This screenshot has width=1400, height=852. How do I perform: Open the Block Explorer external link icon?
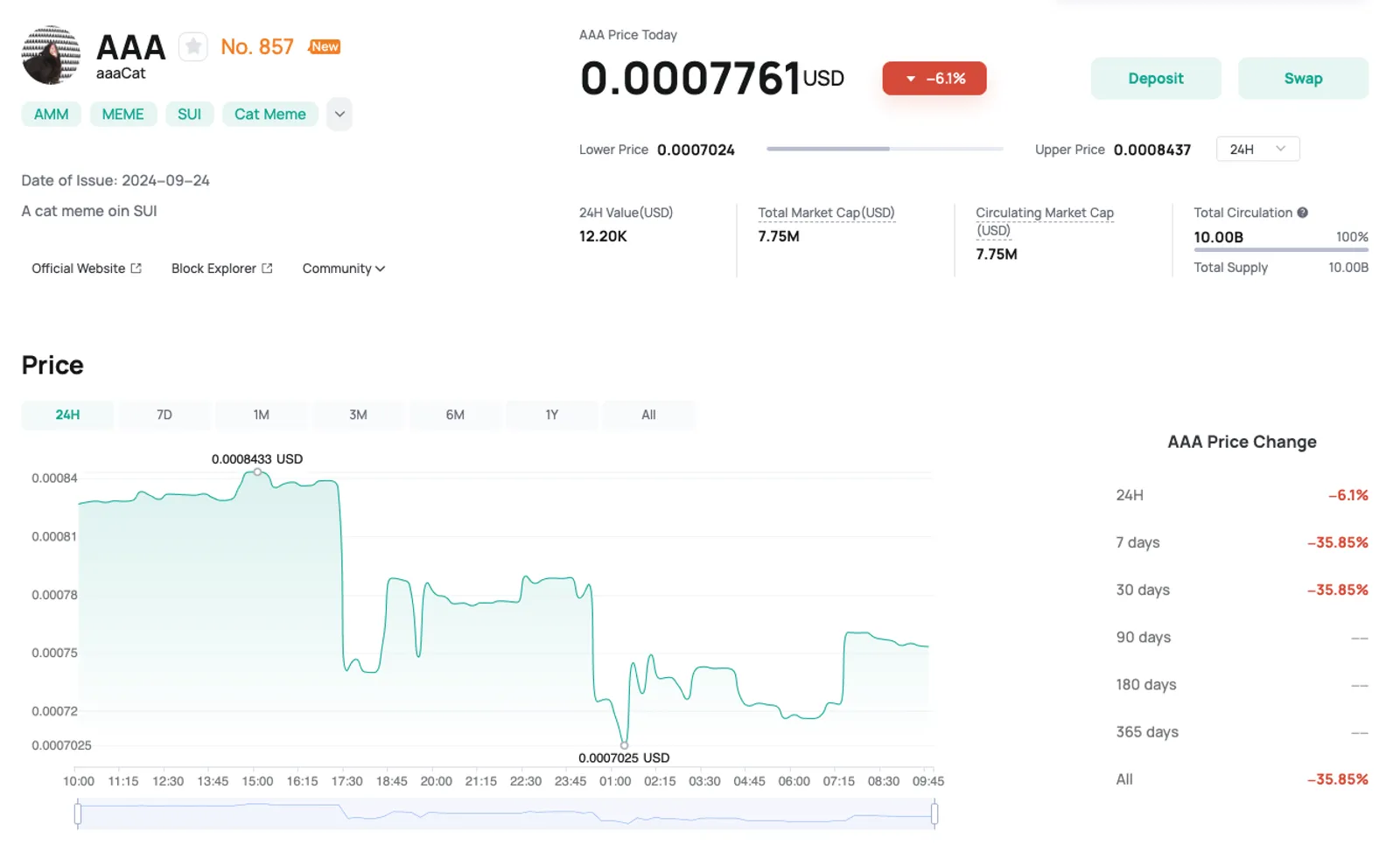coord(267,269)
